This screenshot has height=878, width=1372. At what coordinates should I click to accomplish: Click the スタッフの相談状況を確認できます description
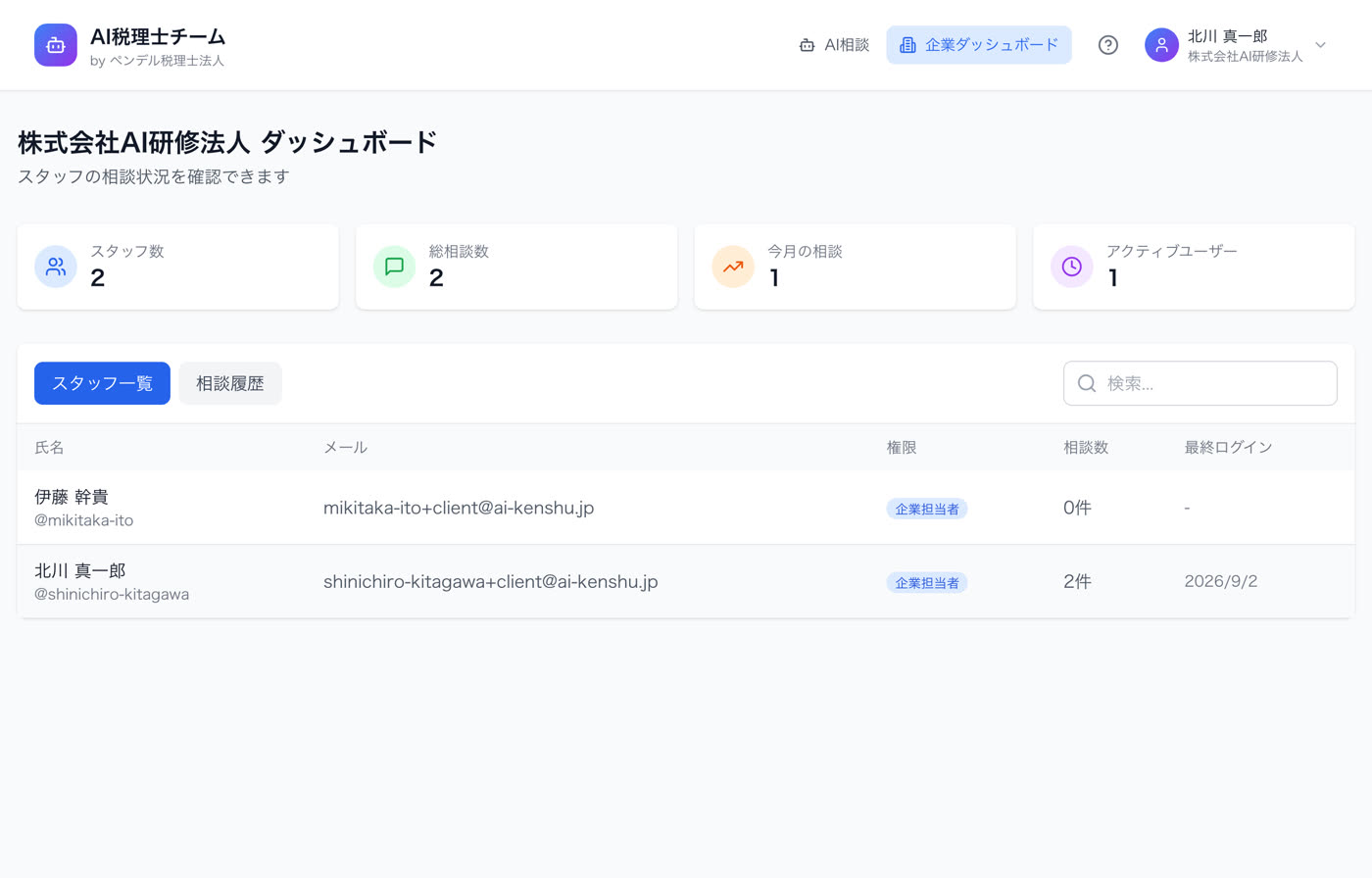point(154,176)
